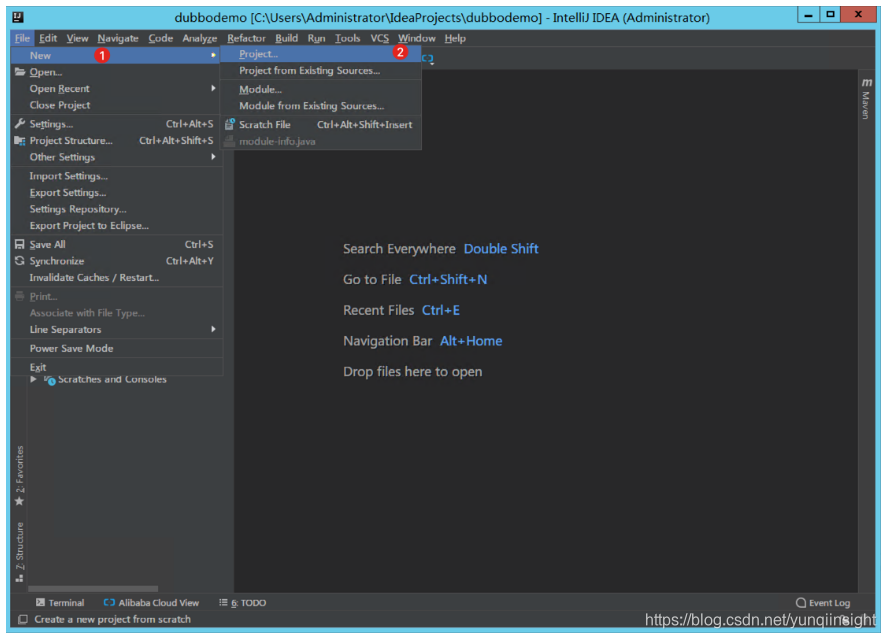Open the Window menu

416,38
